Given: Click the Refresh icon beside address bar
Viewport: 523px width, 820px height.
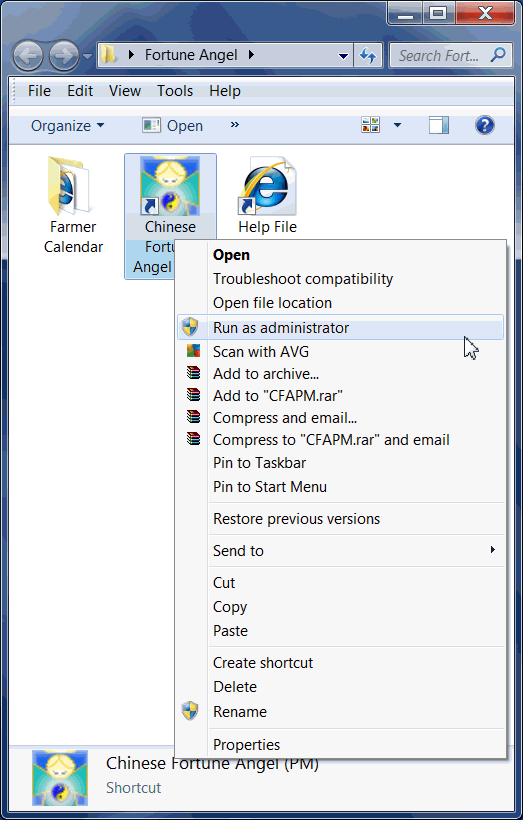Looking at the screenshot, I should tap(368, 55).
